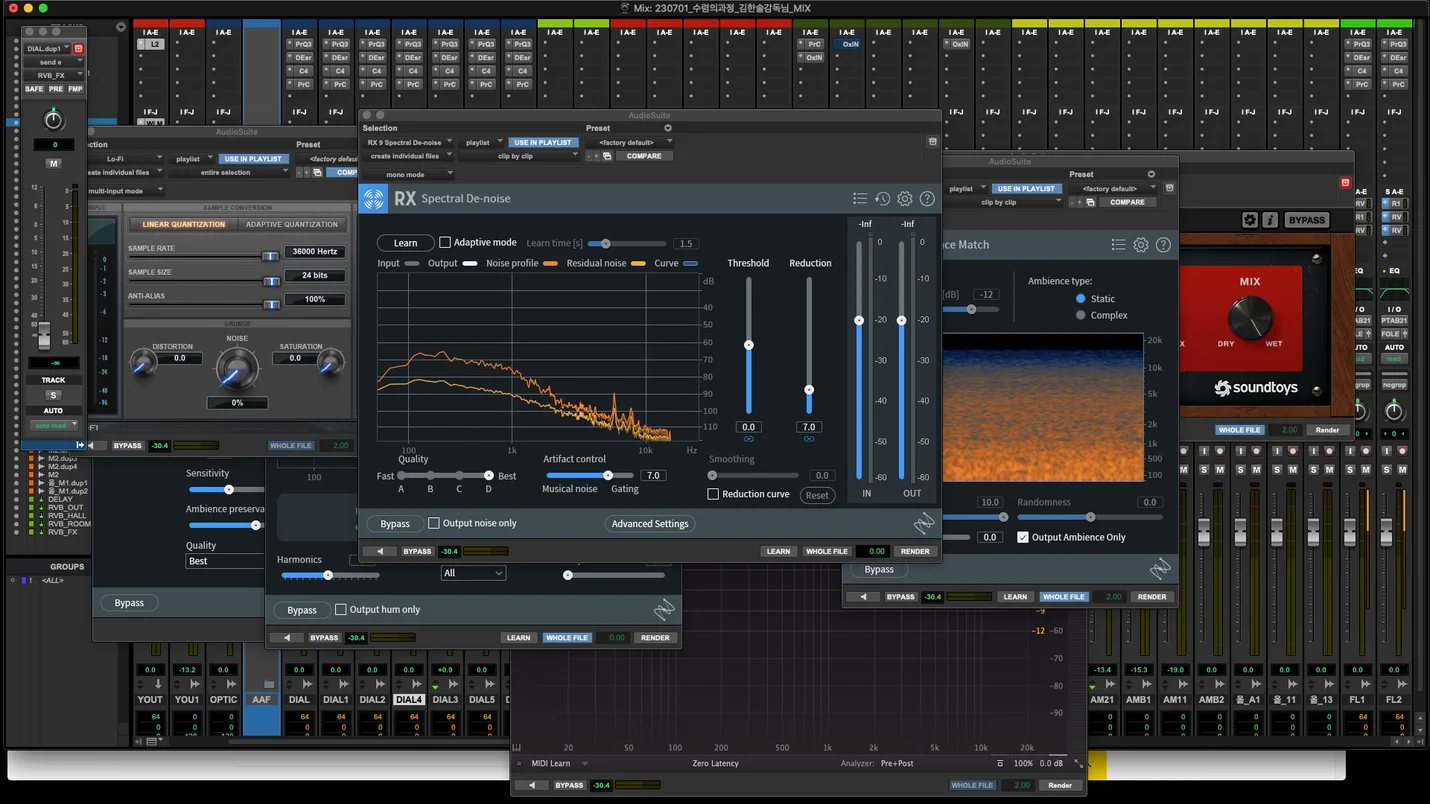
Task: Open preset list icon in Spectral De-noise header
Action: pos(860,199)
